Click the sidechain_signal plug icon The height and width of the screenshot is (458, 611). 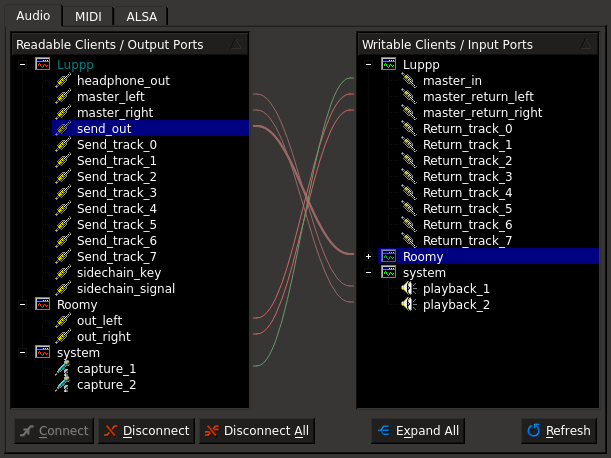(x=63, y=288)
